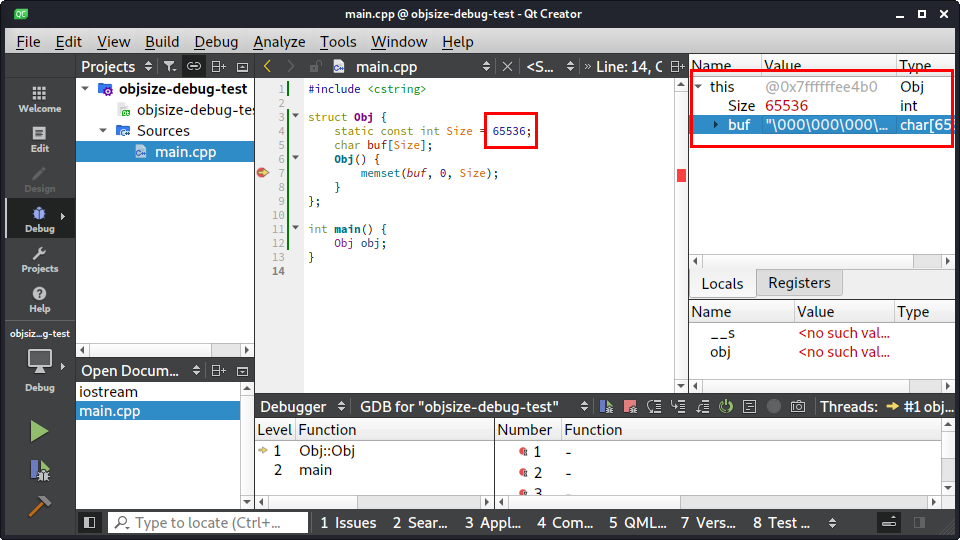Click the Projects filter tree icon
This screenshot has height=540, width=960.
(x=170, y=67)
